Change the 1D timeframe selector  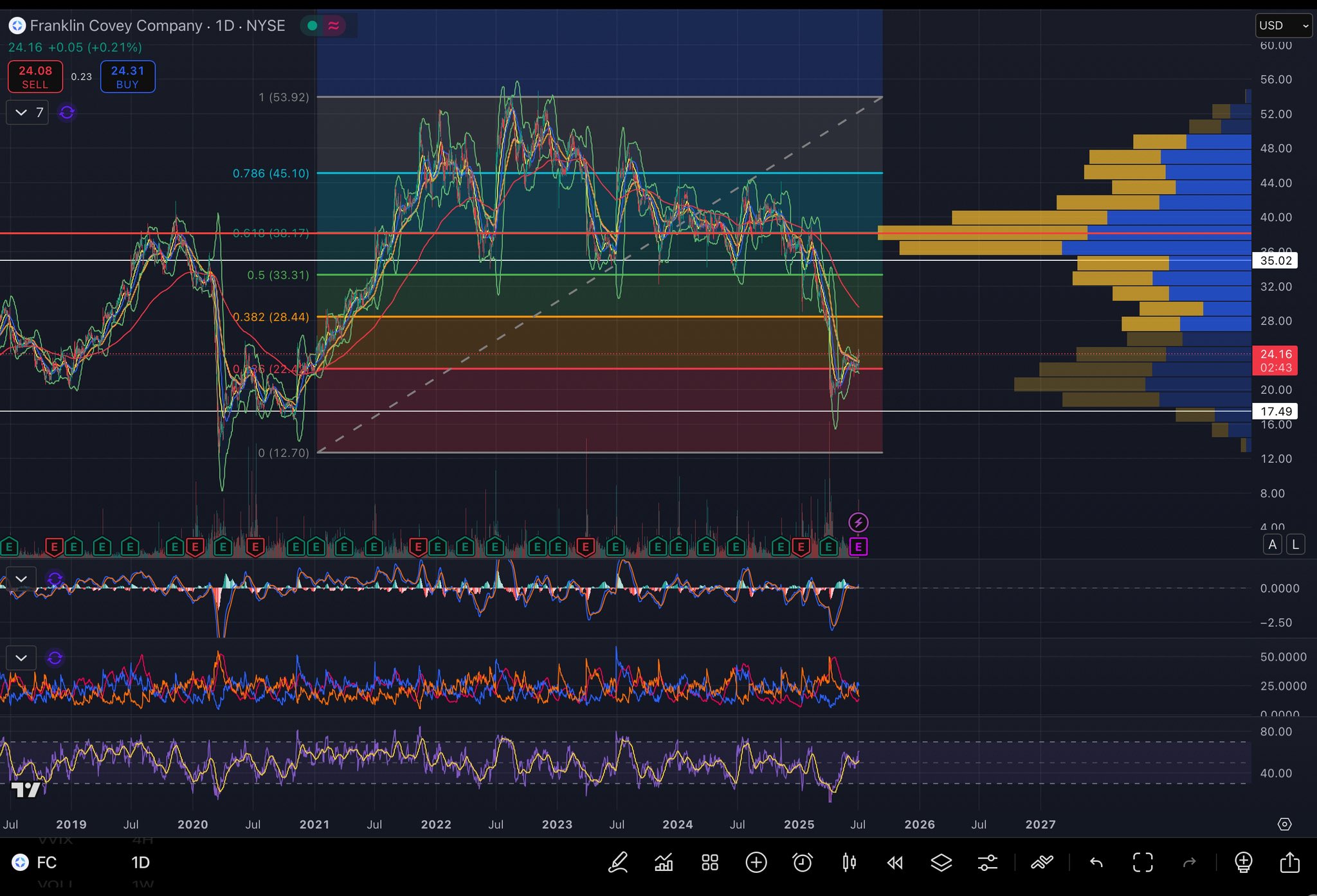click(x=140, y=863)
